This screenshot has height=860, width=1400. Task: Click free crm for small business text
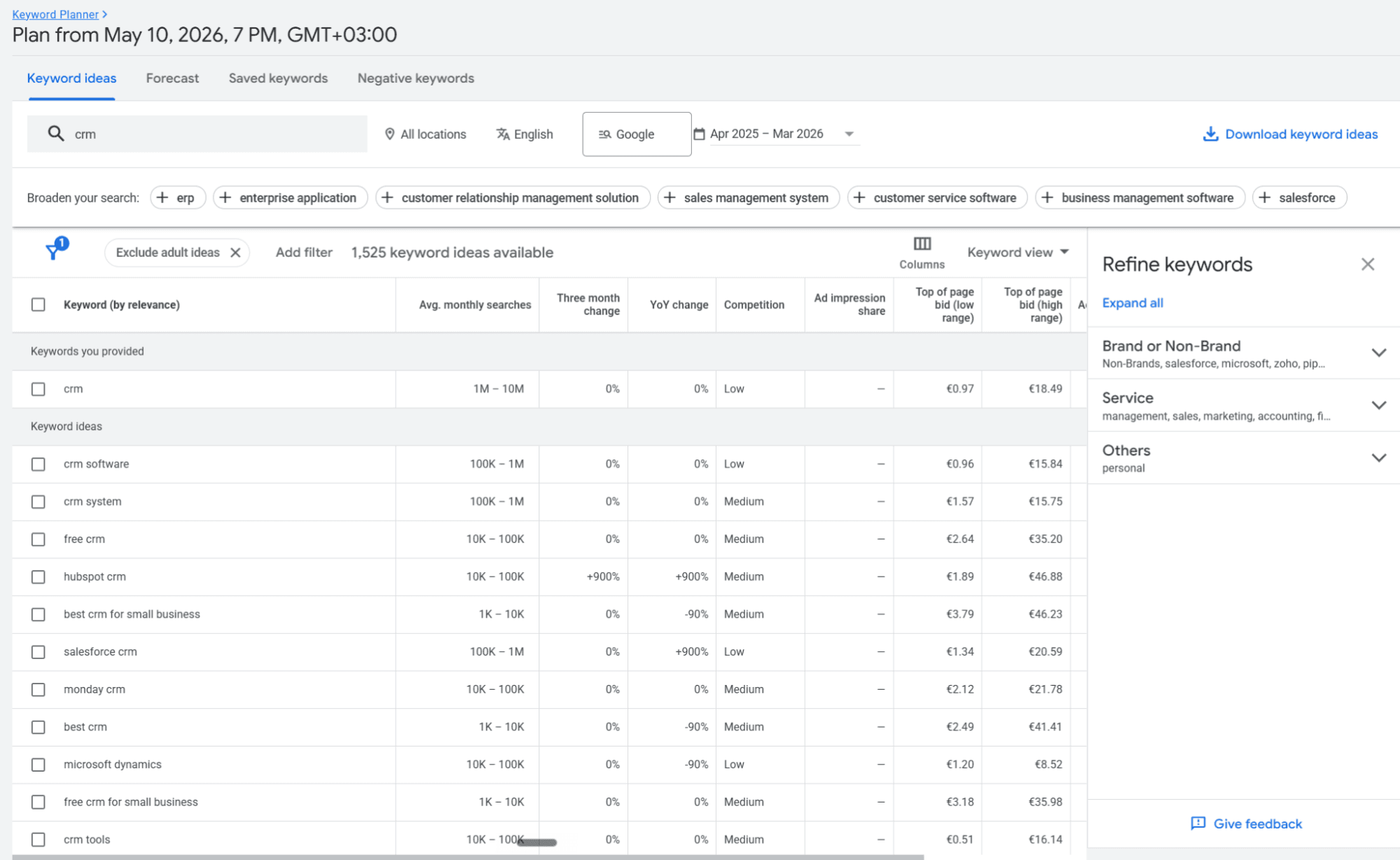coord(131,802)
